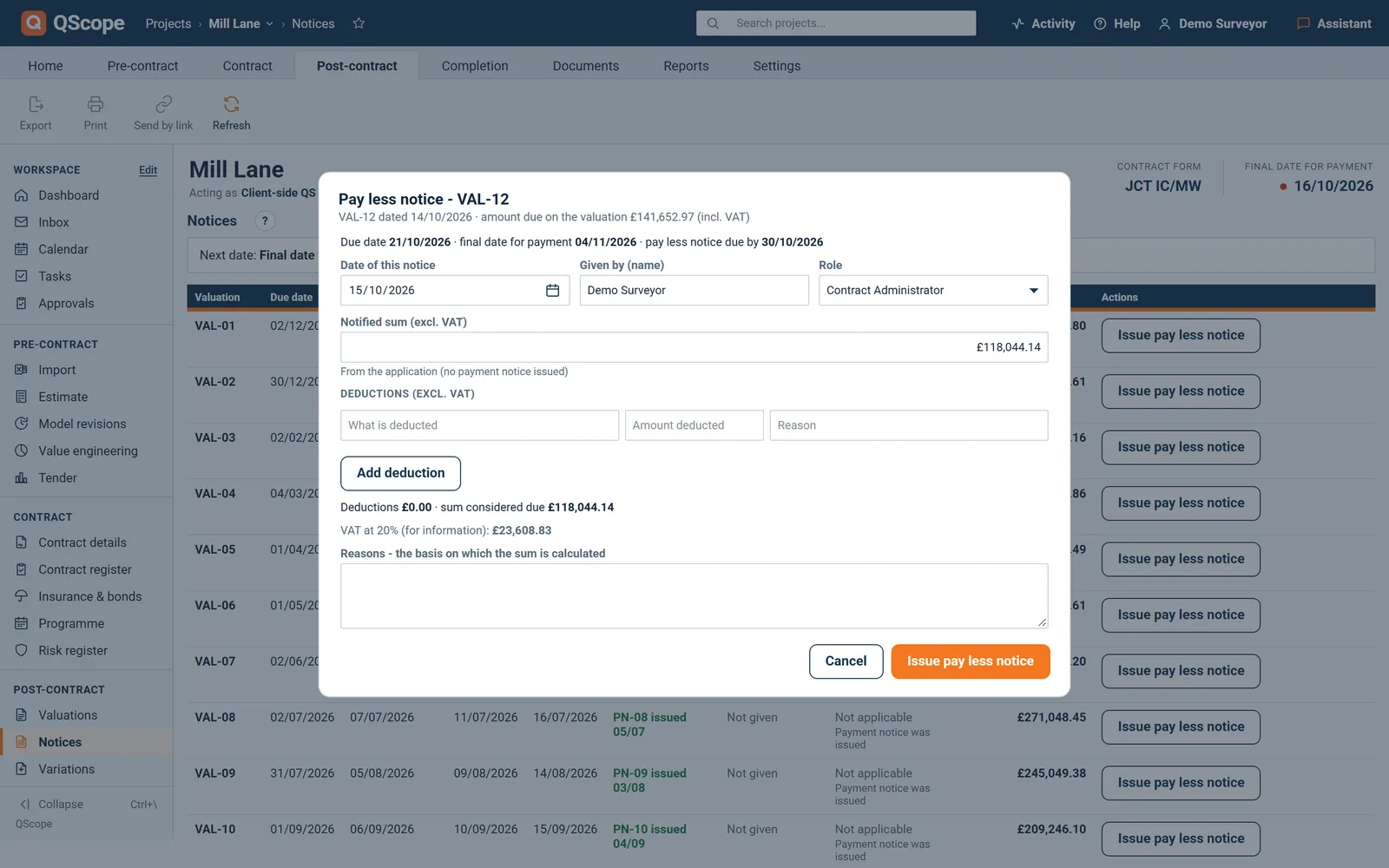Switch to the Pre-contract tab
The height and width of the screenshot is (868, 1389).
click(x=142, y=66)
